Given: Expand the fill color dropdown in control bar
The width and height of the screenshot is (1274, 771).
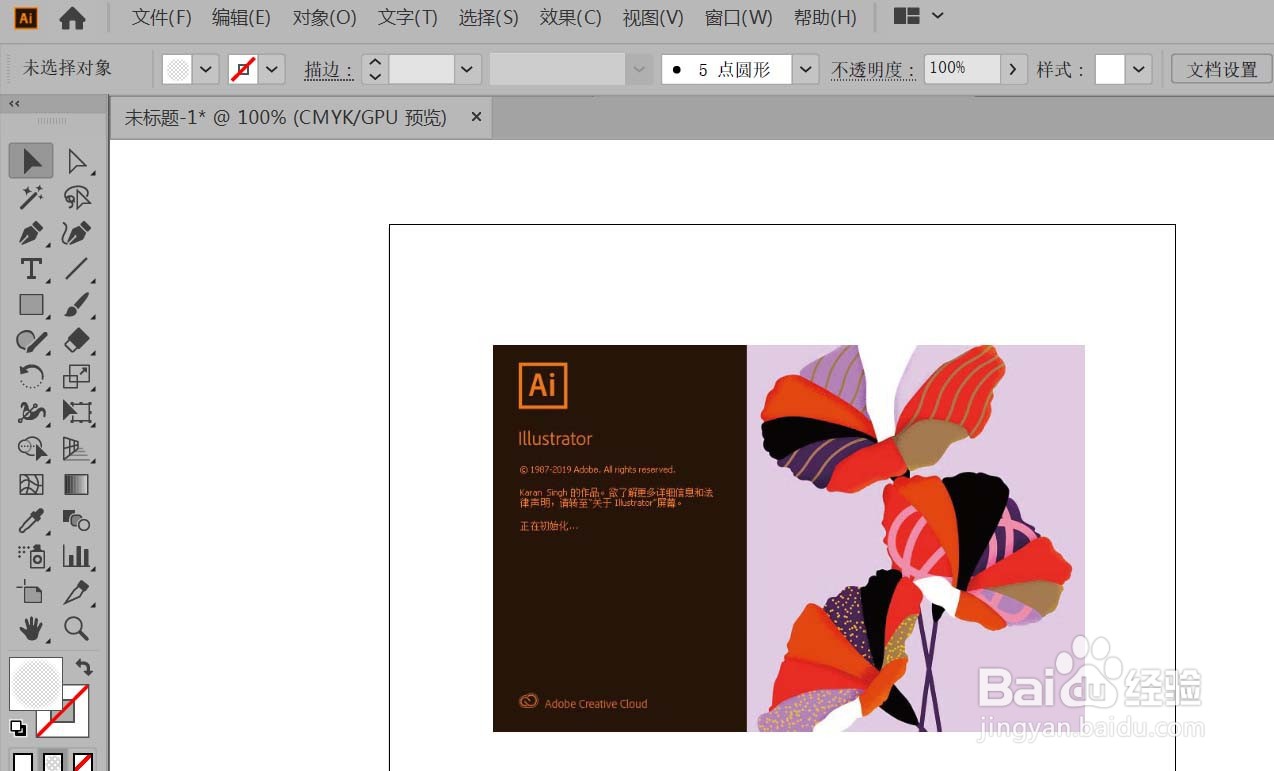Looking at the screenshot, I should (x=207, y=69).
